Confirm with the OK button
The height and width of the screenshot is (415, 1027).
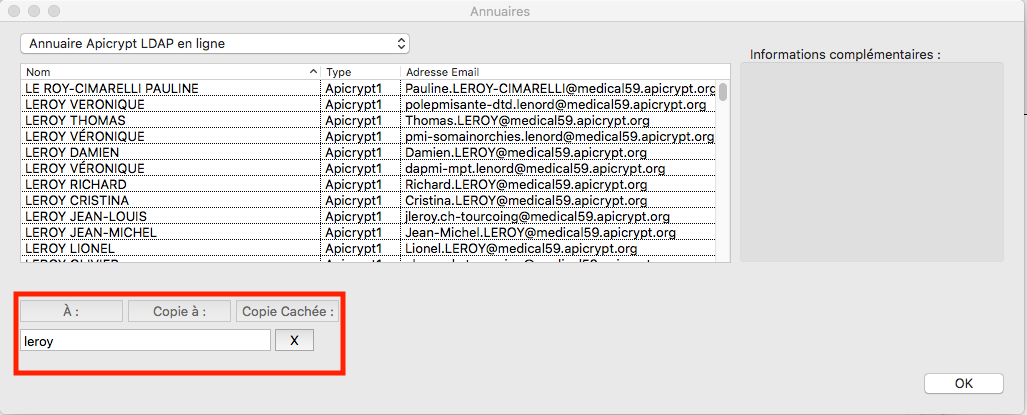[x=963, y=384]
